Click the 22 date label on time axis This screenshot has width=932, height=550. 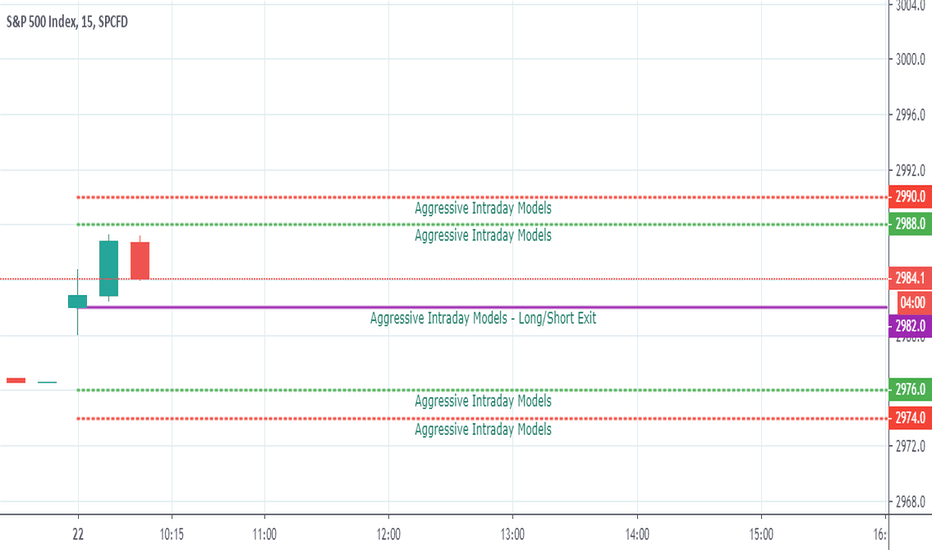coord(78,535)
